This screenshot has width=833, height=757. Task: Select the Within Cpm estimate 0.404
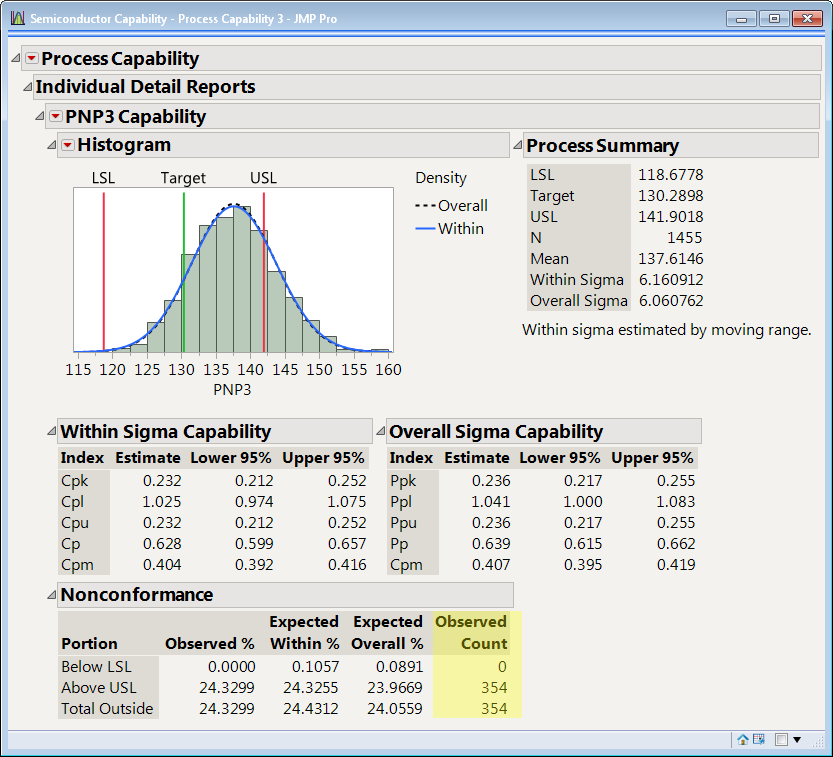click(162, 565)
